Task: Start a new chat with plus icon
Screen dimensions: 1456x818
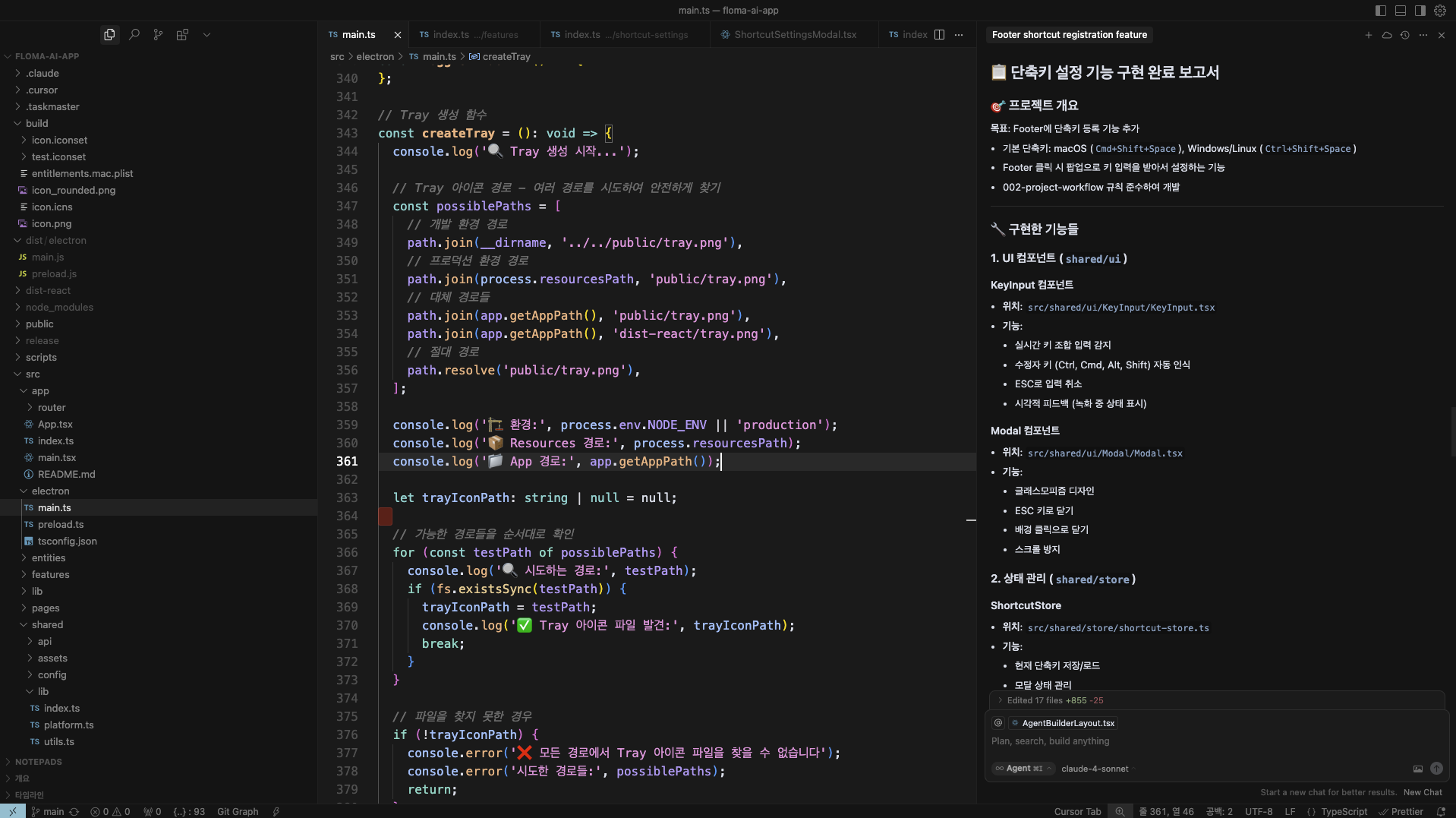Action: point(1369,35)
